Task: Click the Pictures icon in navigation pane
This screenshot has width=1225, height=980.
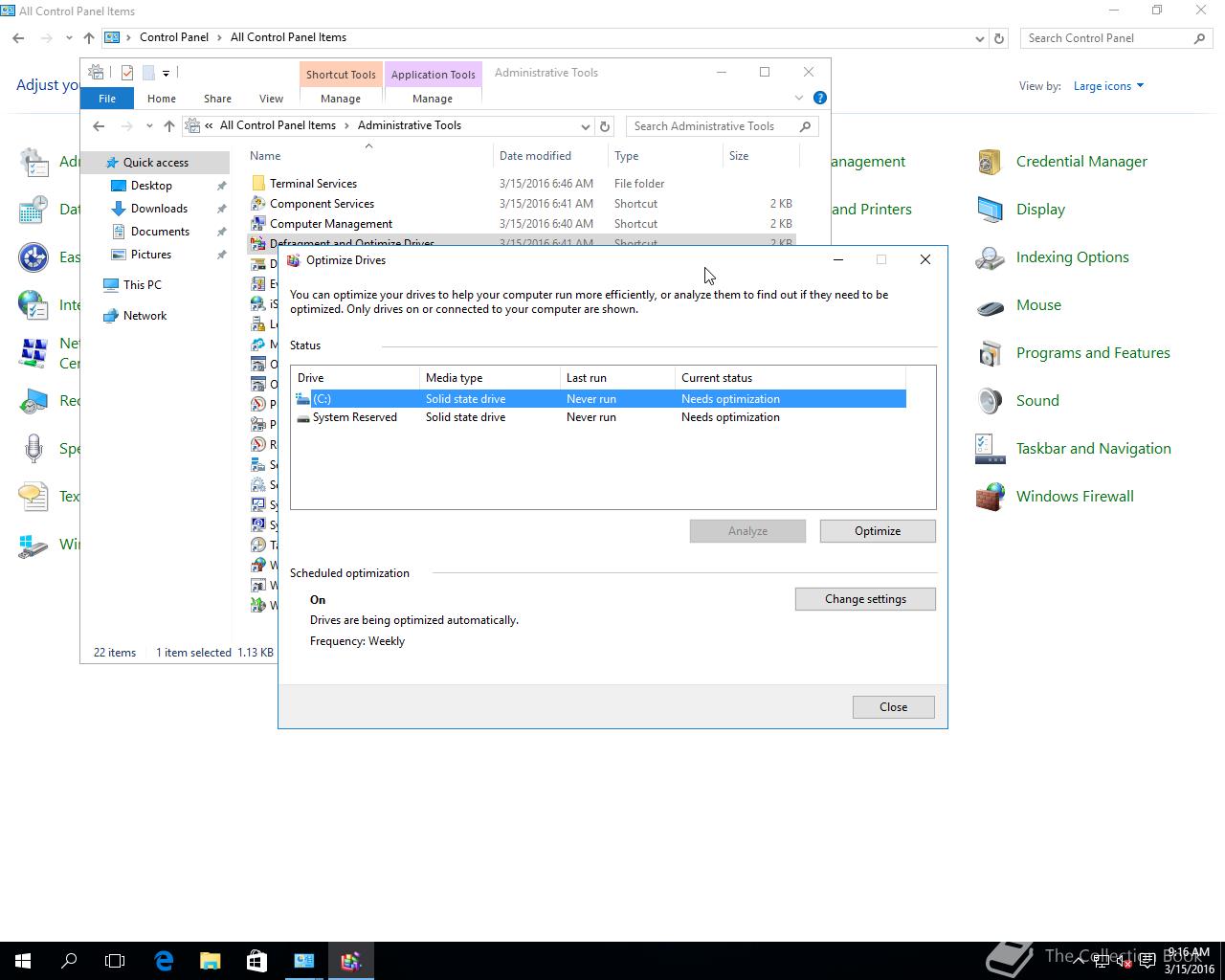Action: pyautogui.click(x=119, y=255)
